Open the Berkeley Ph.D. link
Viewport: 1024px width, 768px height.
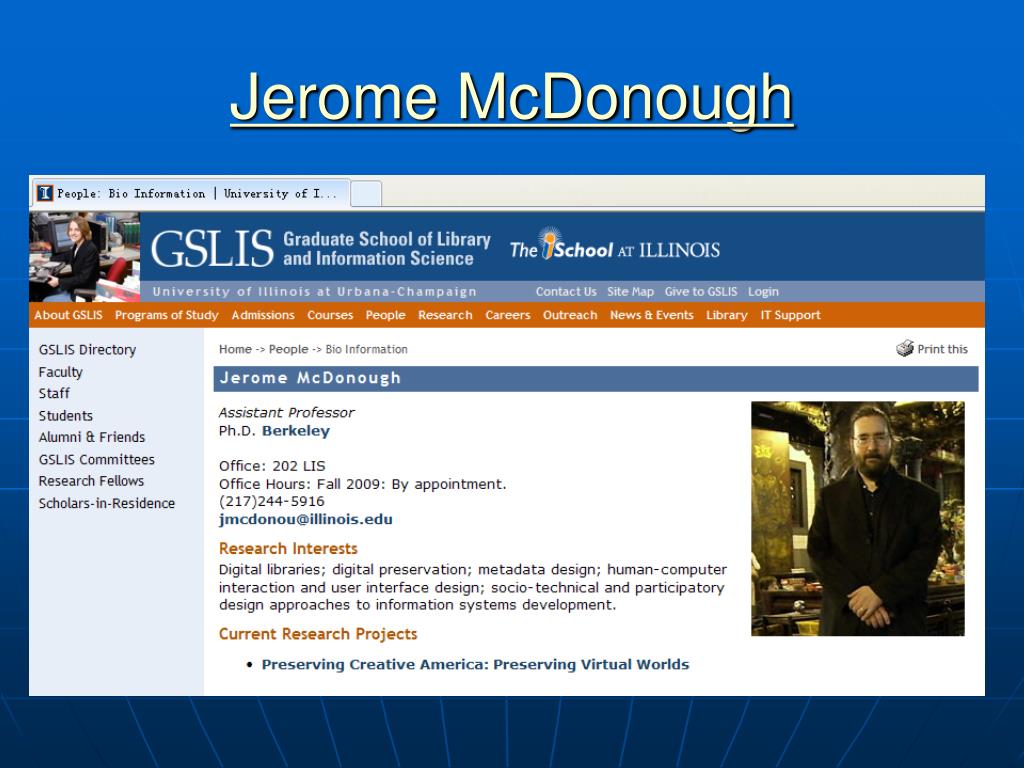coord(296,431)
